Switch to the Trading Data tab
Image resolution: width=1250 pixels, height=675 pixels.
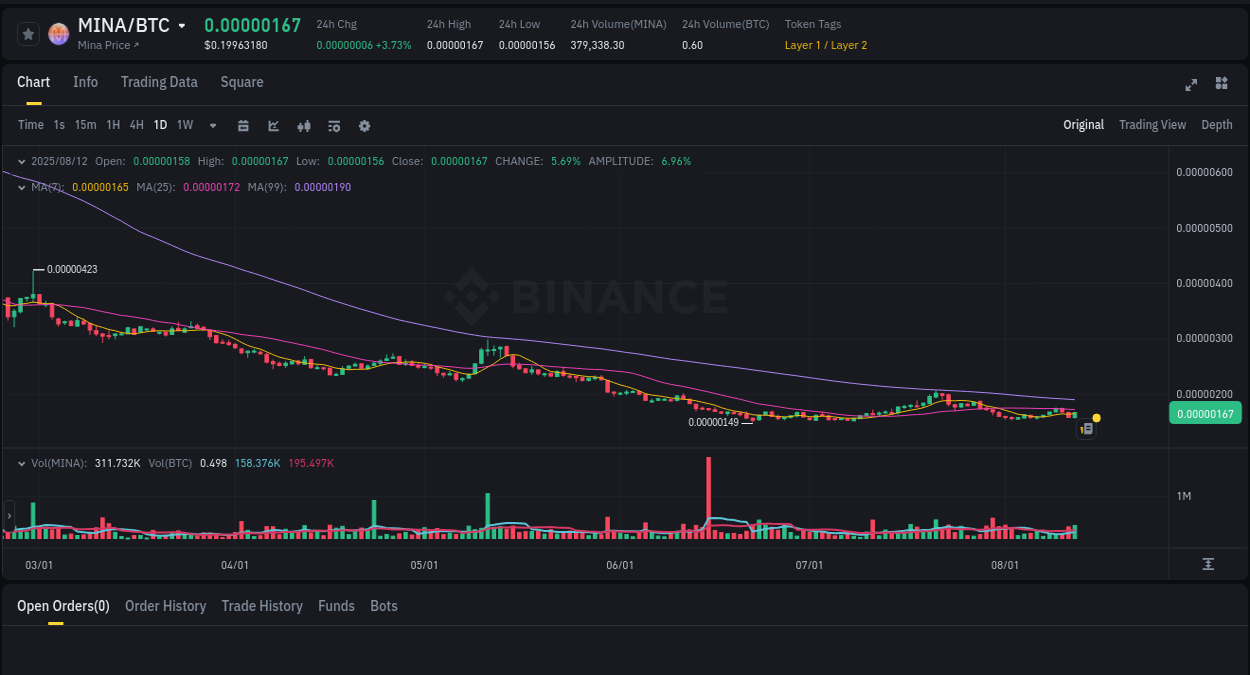click(x=159, y=82)
